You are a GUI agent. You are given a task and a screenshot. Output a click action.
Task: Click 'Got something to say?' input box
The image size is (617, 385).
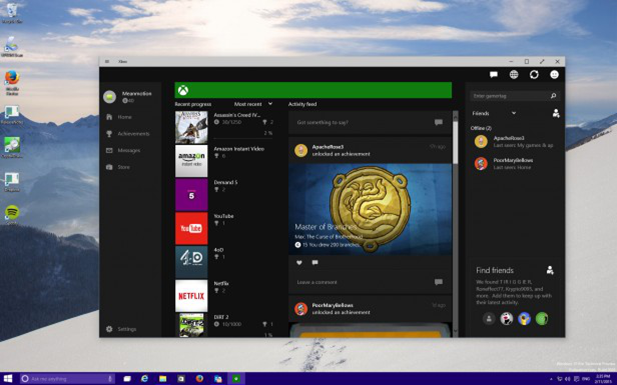(370, 122)
